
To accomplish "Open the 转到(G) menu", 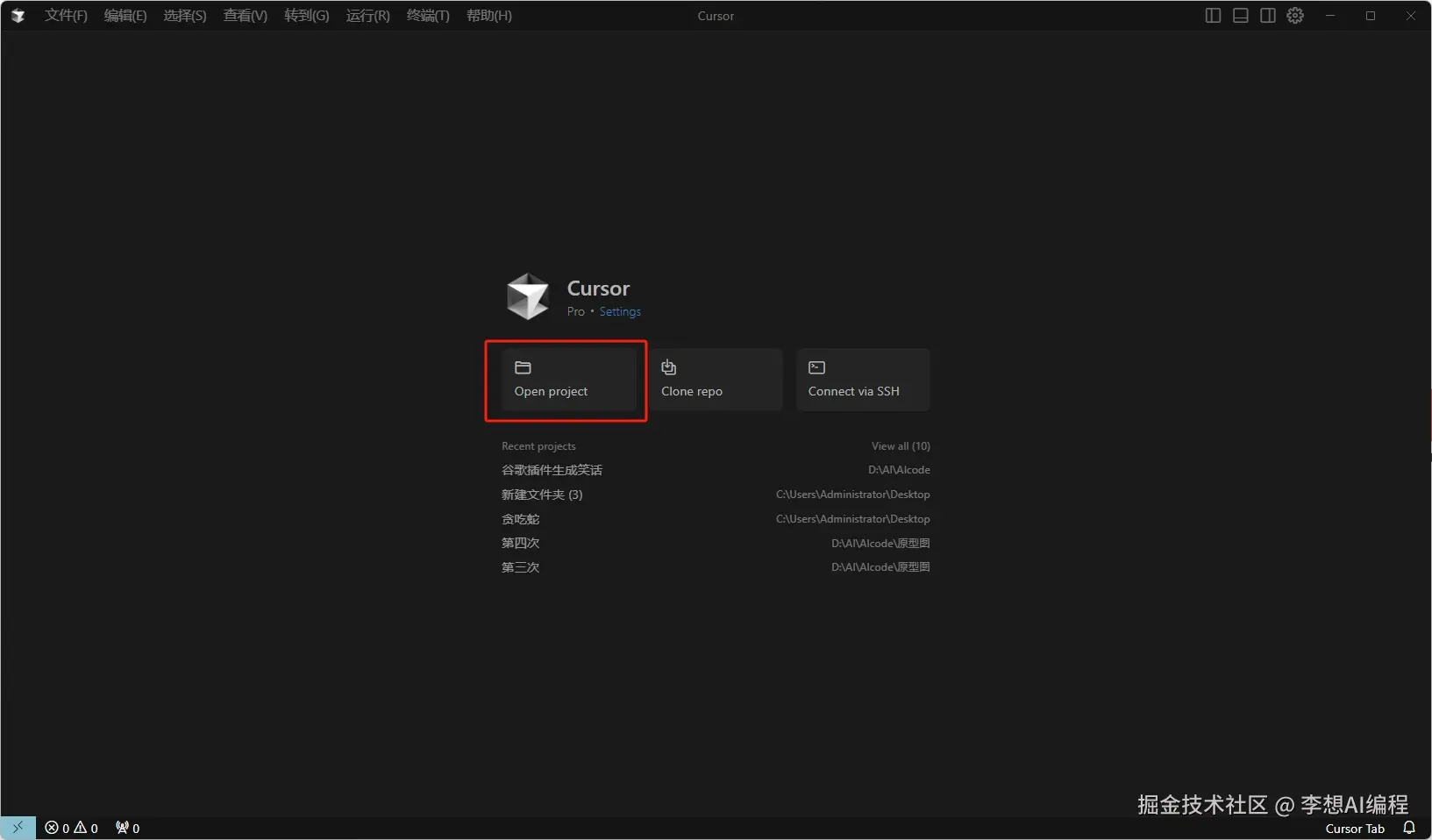I will 307,16.
